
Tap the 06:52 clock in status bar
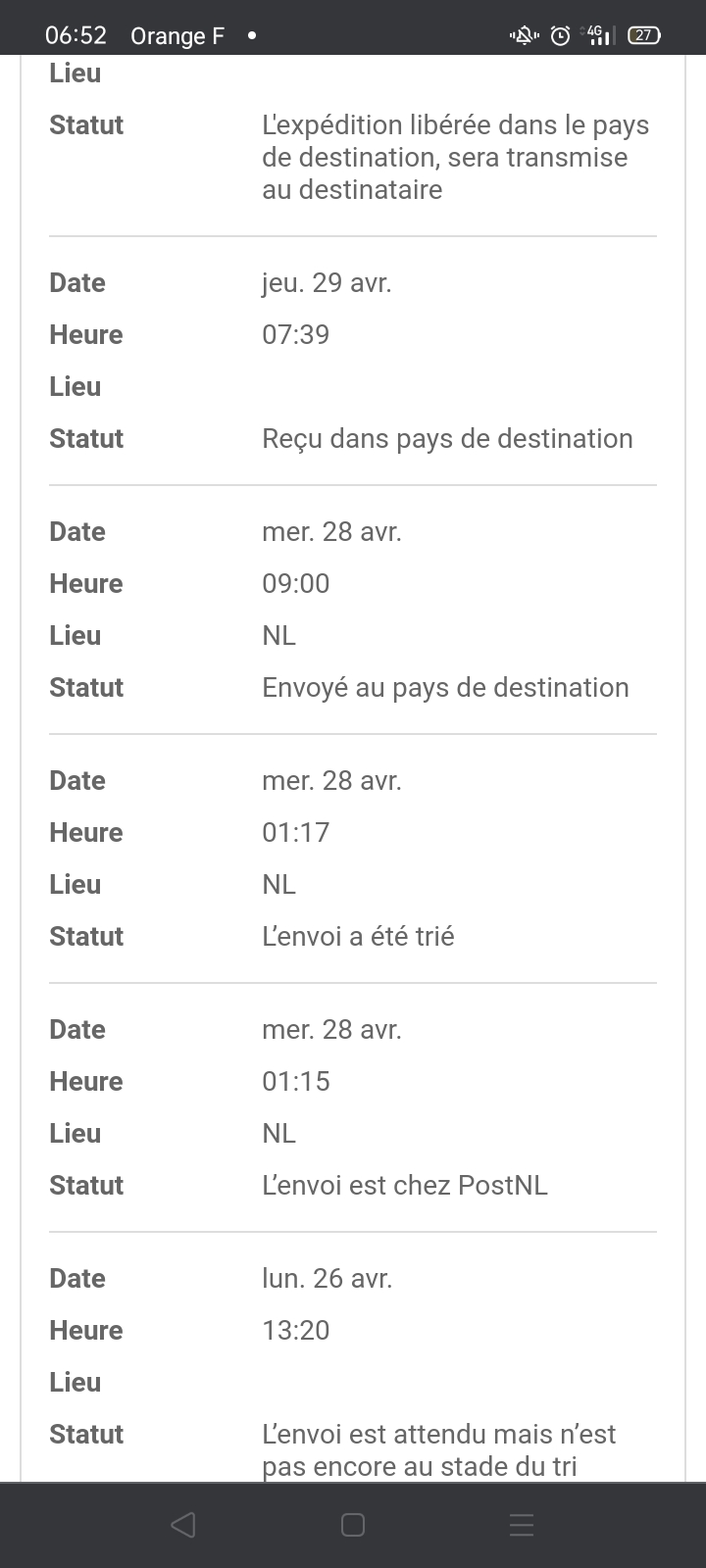pos(76,35)
